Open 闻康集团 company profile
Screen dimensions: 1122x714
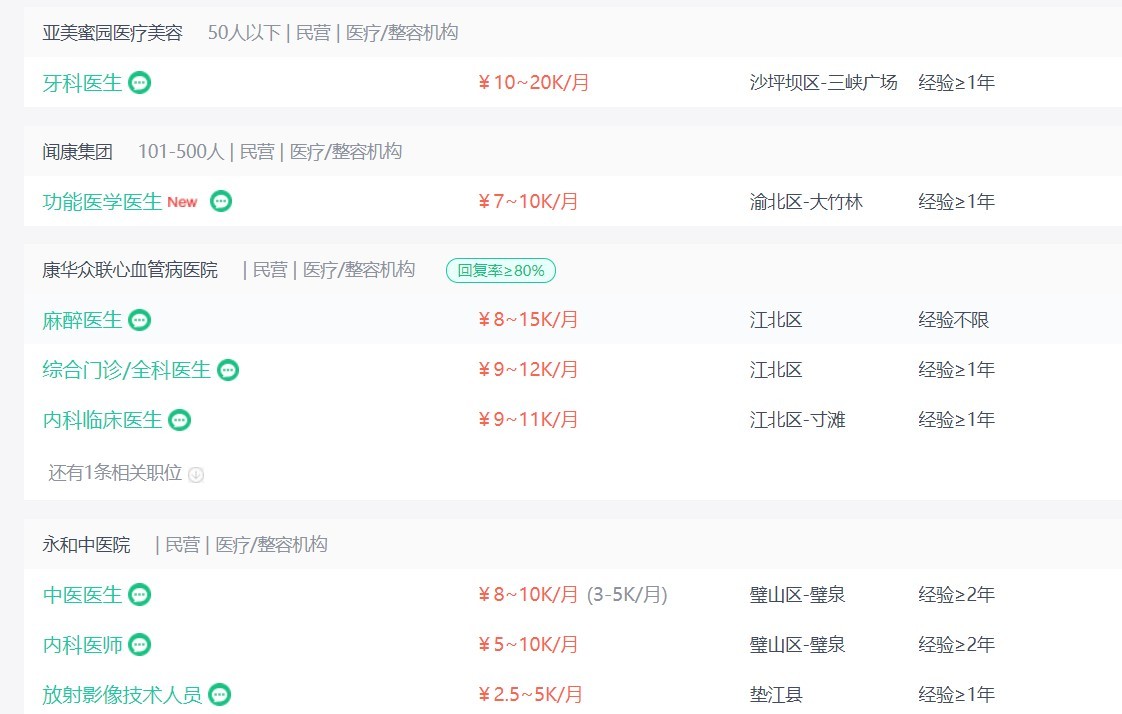[77, 152]
